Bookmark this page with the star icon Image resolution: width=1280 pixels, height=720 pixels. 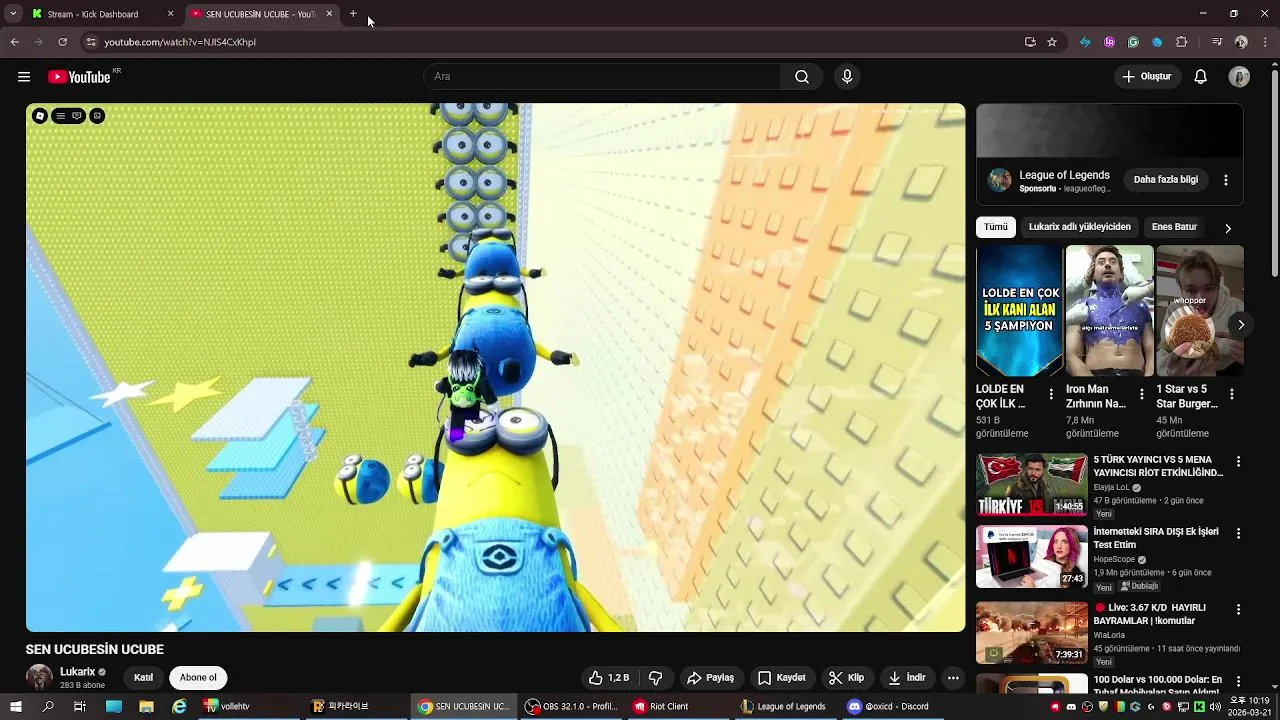point(1052,42)
